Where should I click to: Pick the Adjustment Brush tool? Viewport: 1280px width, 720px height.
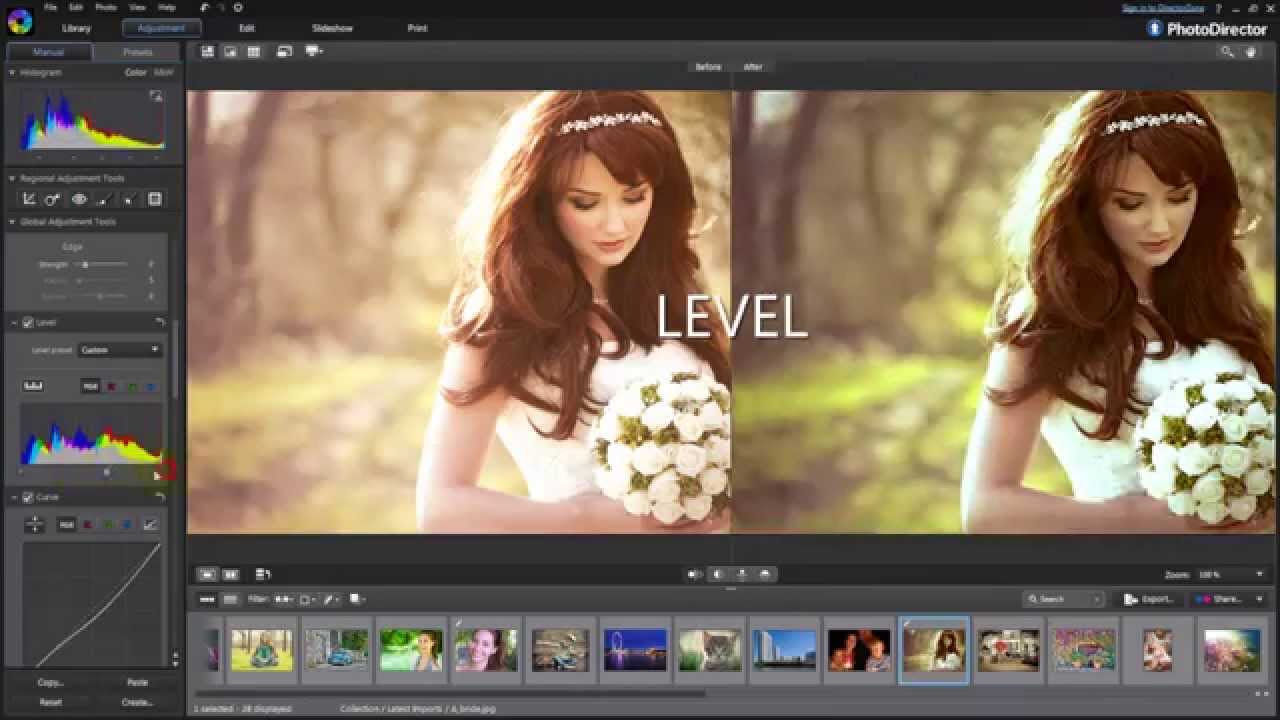[101, 198]
